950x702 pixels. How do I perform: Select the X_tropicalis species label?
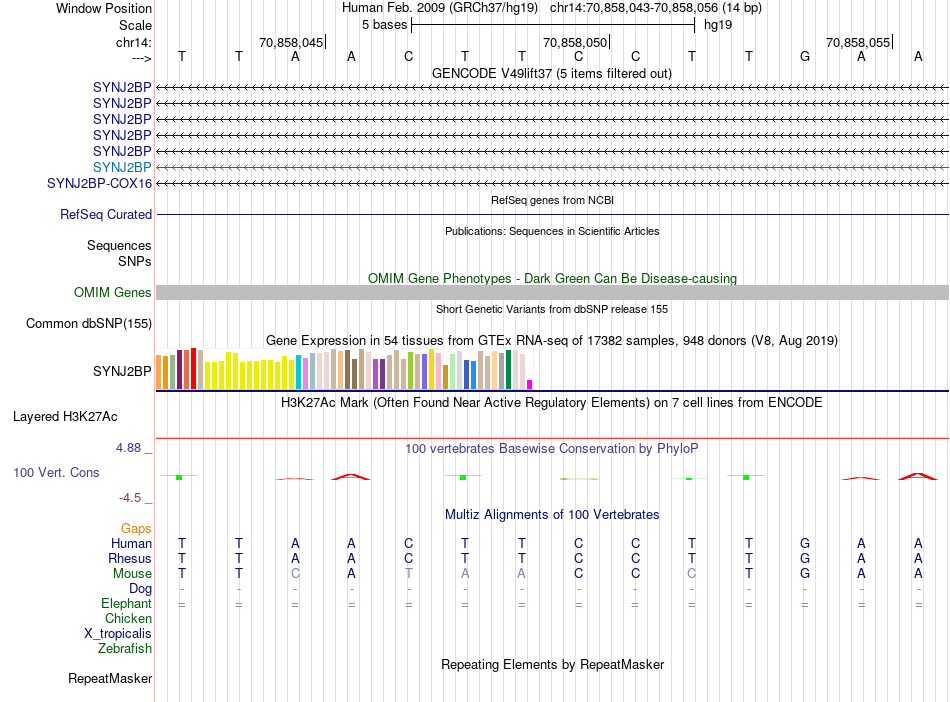(x=118, y=634)
